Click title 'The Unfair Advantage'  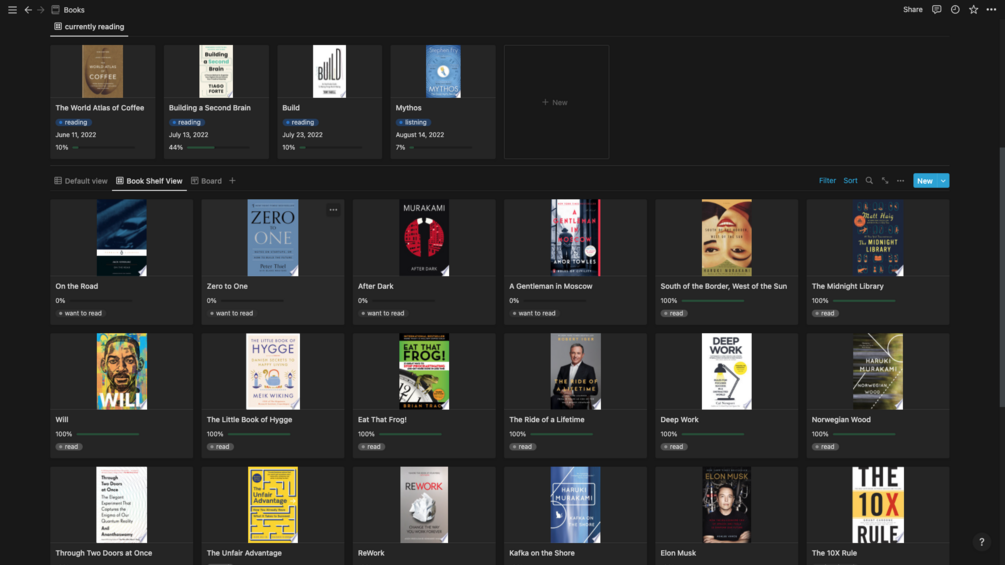[x=244, y=553]
